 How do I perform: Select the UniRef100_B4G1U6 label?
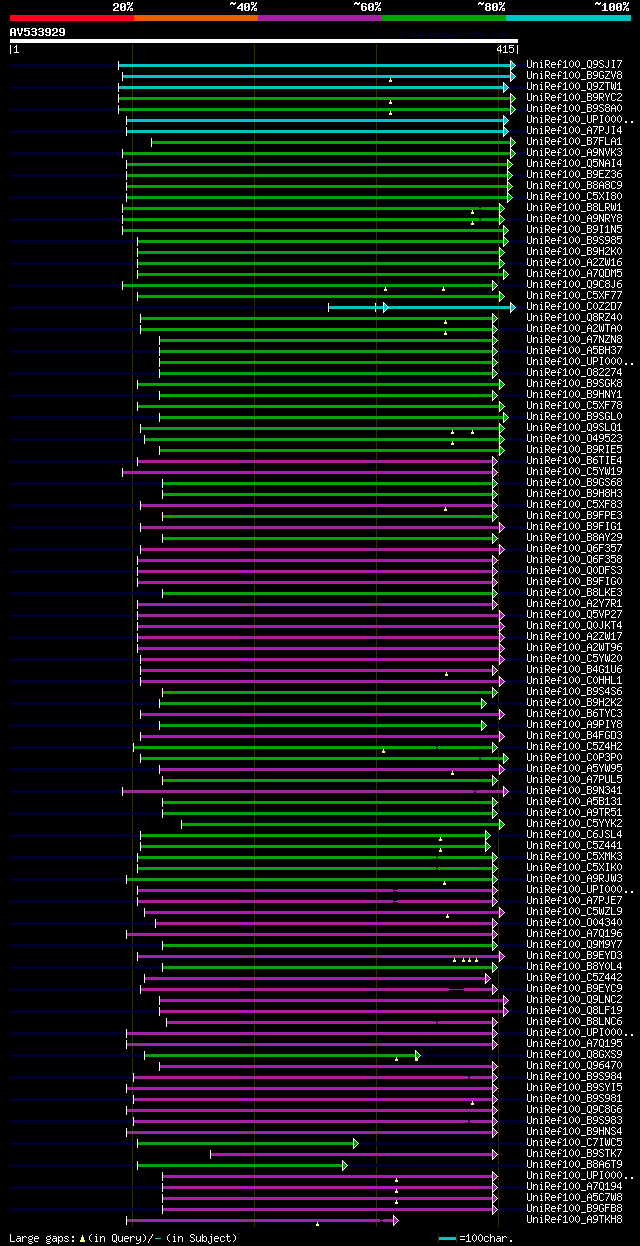point(574,669)
